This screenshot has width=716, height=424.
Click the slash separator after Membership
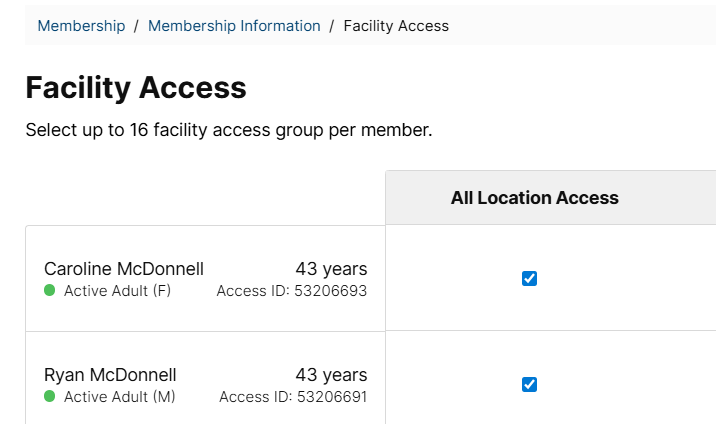click(x=136, y=26)
